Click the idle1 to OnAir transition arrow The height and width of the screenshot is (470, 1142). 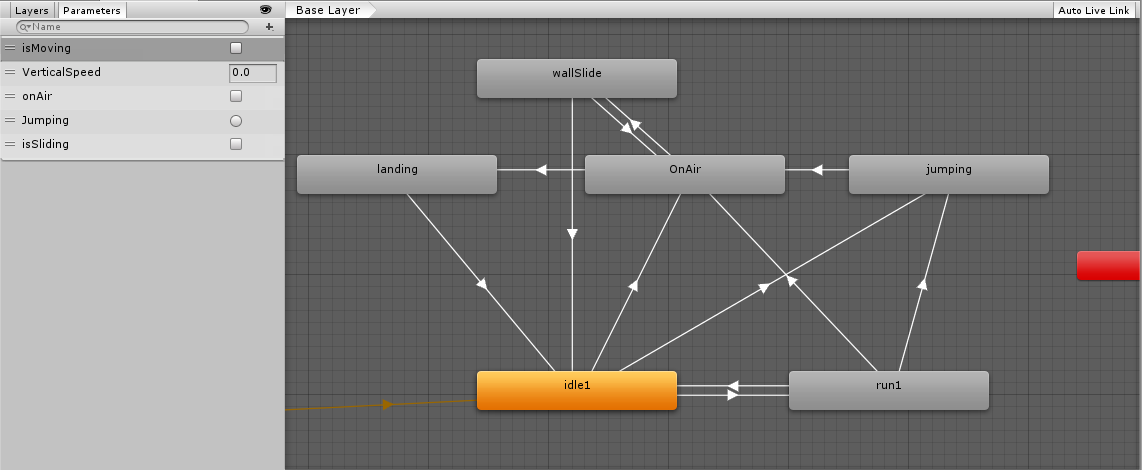(634, 285)
